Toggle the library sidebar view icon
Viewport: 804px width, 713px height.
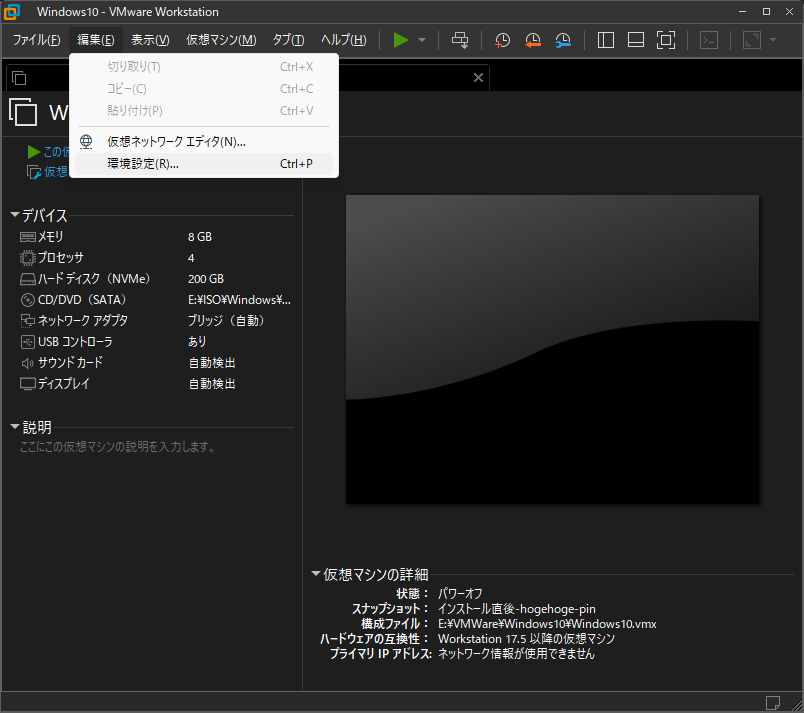pos(606,40)
